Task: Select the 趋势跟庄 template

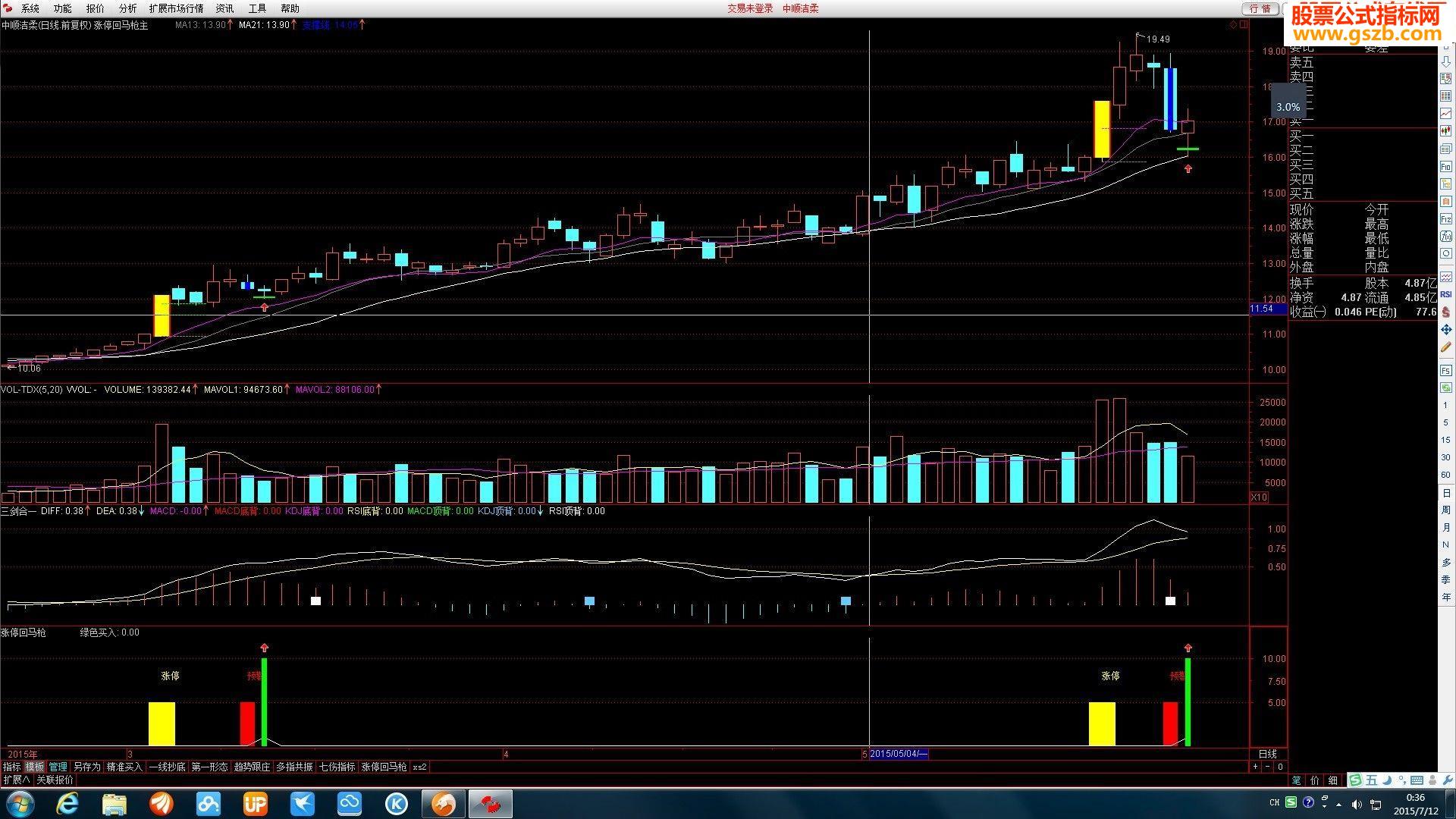Action: pyautogui.click(x=252, y=767)
